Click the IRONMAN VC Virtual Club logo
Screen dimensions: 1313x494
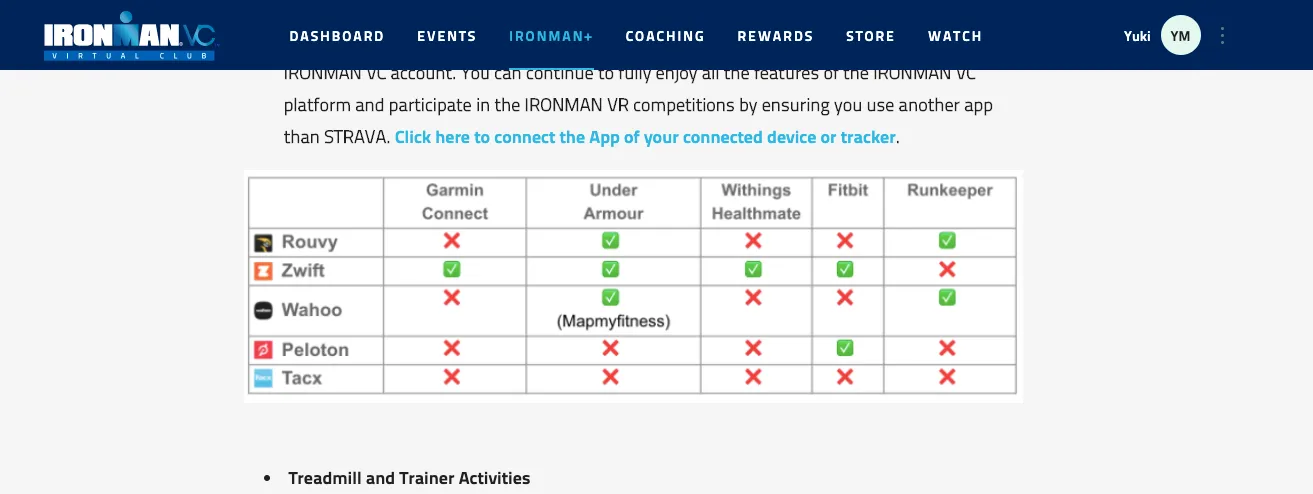point(130,36)
